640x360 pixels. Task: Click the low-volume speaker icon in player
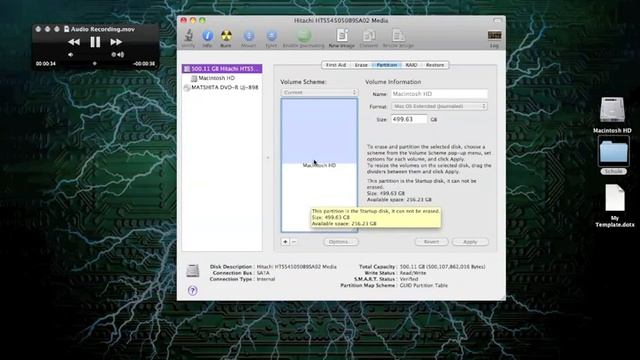coord(71,55)
